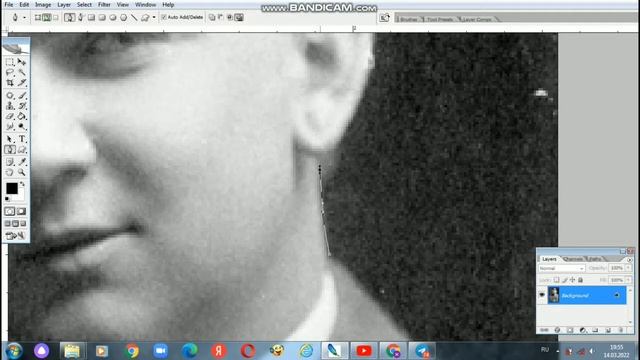The width and height of the screenshot is (640, 360).
Task: Open the Layers panel options menu
Action: pyautogui.click(x=630, y=260)
